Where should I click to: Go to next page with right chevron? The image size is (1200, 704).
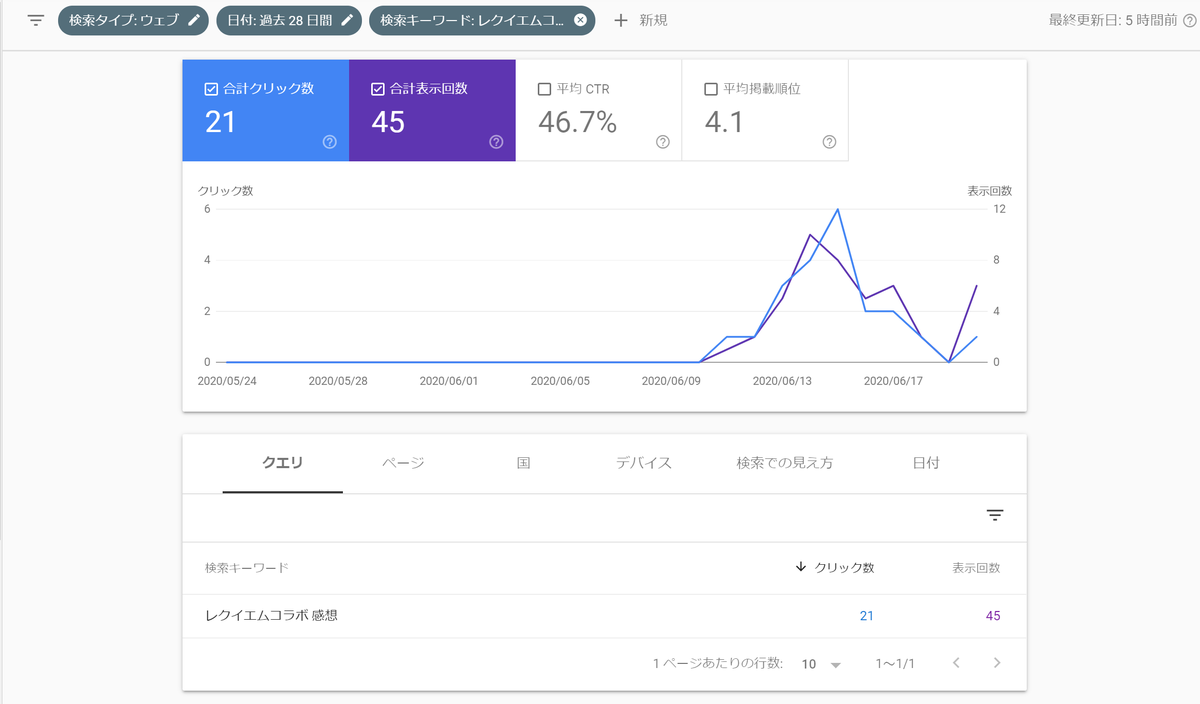tap(996, 663)
